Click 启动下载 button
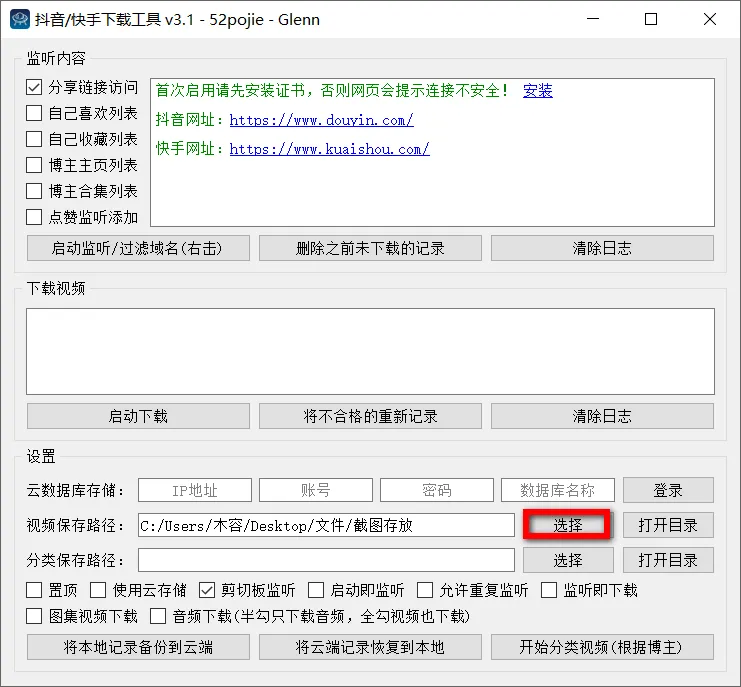Screen dimensions: 741x687 coord(138,416)
